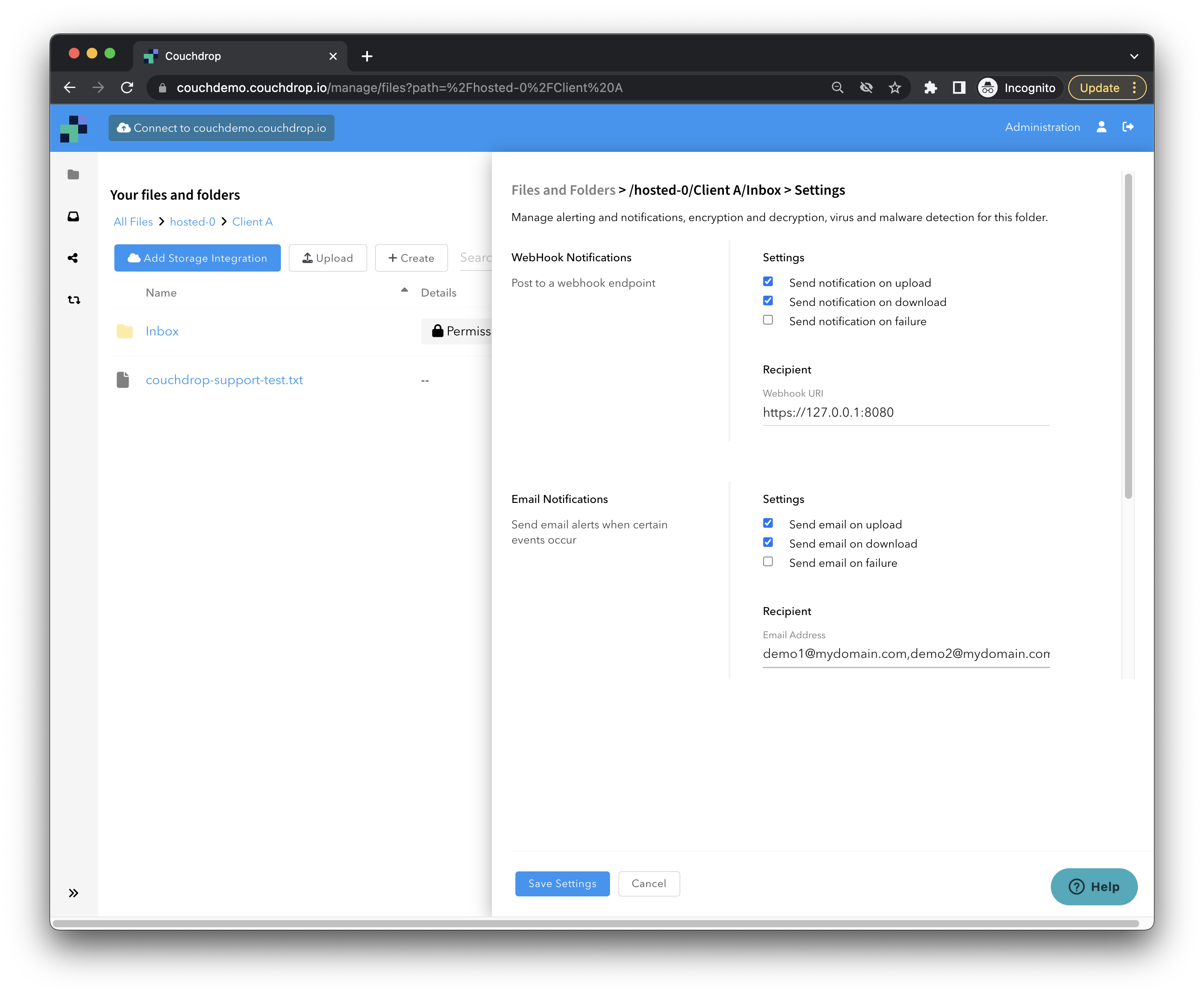Click the zoom magnifier icon in address bar
The image size is (1204, 996).
pos(838,88)
